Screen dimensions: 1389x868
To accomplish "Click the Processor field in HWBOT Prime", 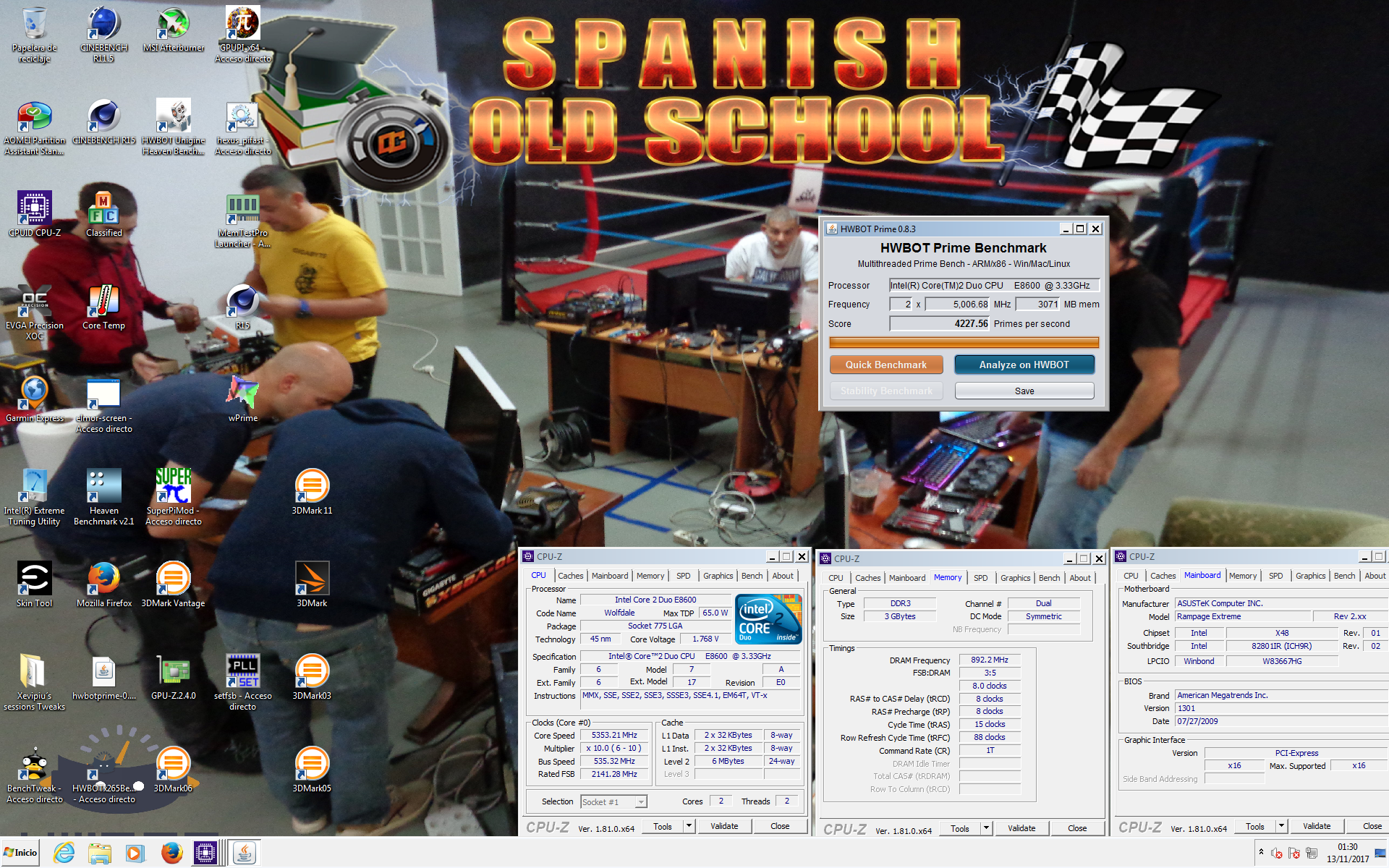I will pyautogui.click(x=994, y=285).
